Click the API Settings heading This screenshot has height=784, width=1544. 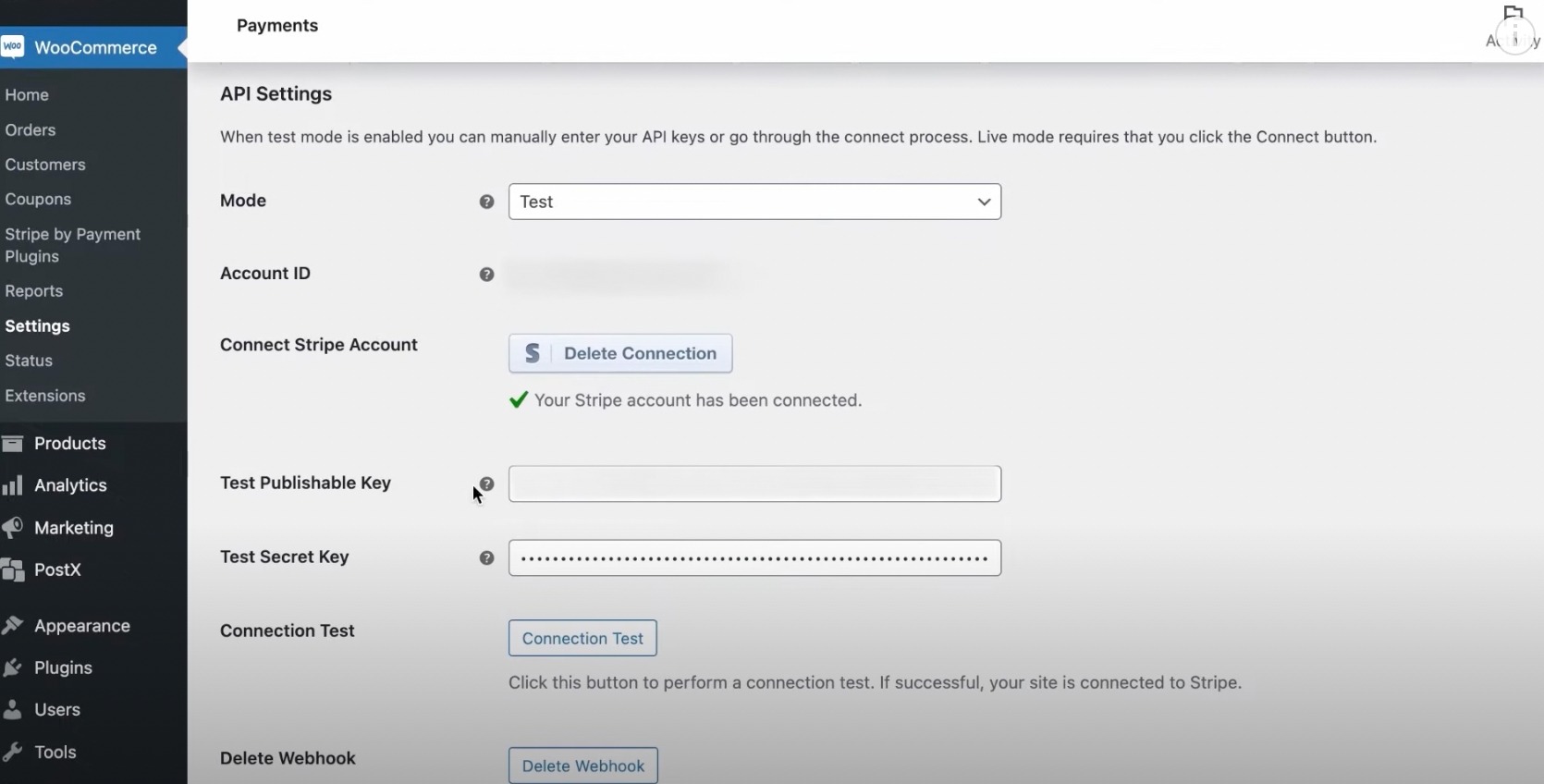(x=276, y=94)
